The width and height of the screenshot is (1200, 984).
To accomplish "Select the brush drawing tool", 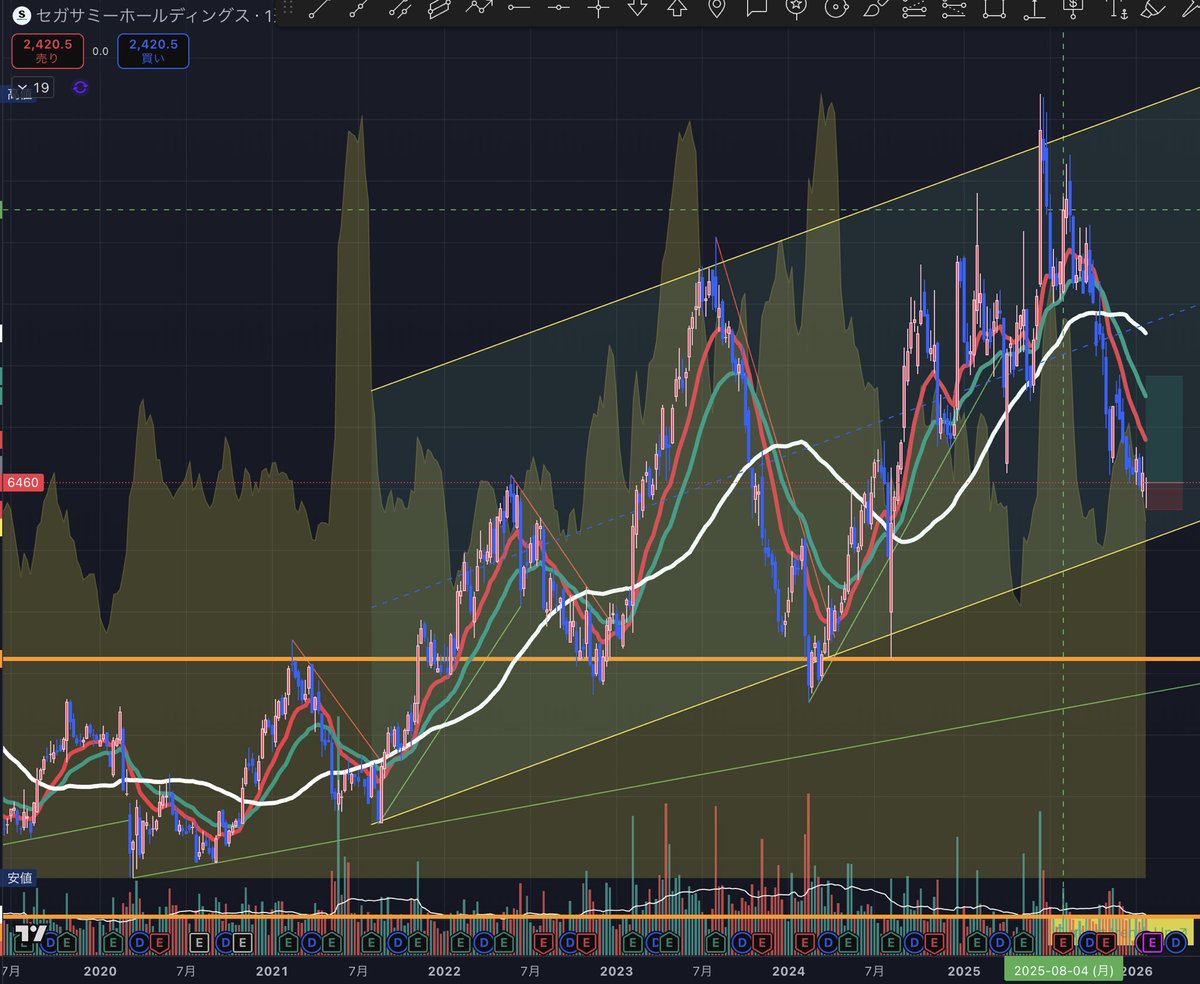I will [x=874, y=9].
